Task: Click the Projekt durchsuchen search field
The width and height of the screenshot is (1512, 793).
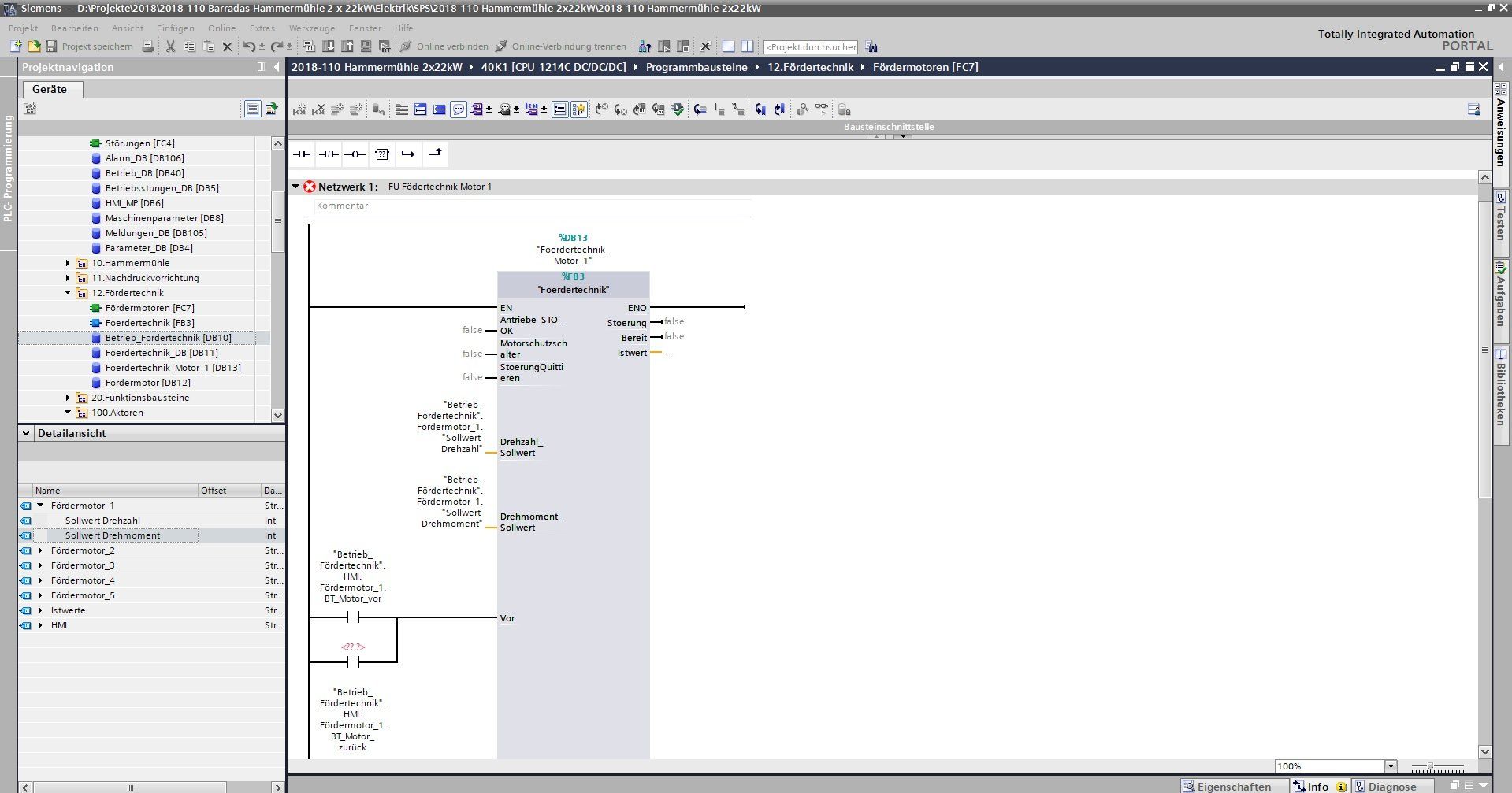Action: pos(811,47)
